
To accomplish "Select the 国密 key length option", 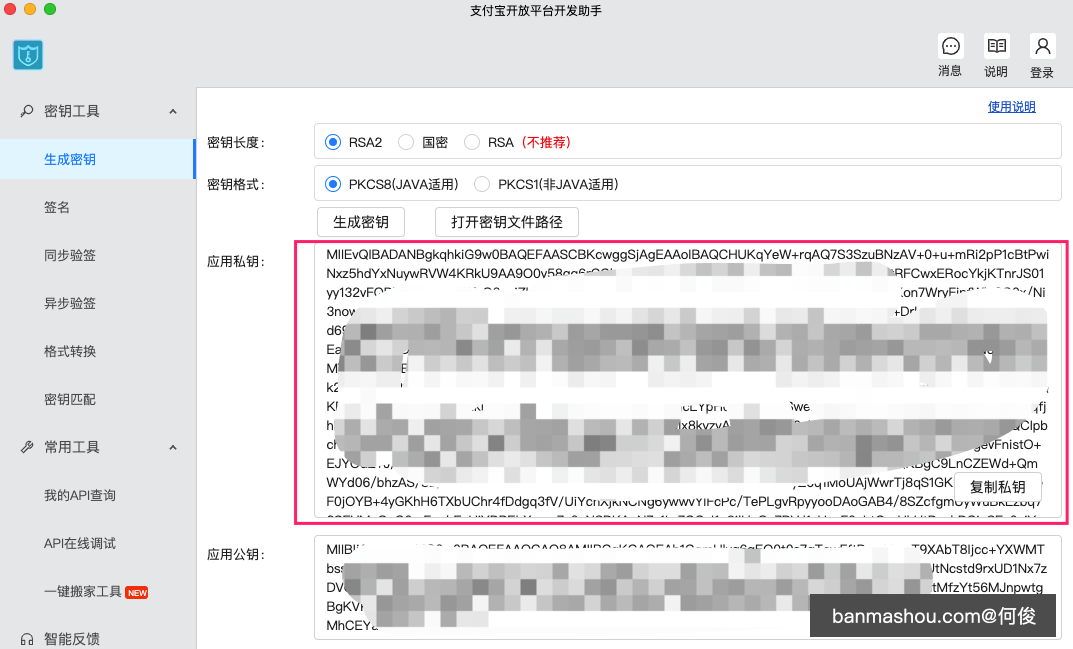I will (406, 142).
